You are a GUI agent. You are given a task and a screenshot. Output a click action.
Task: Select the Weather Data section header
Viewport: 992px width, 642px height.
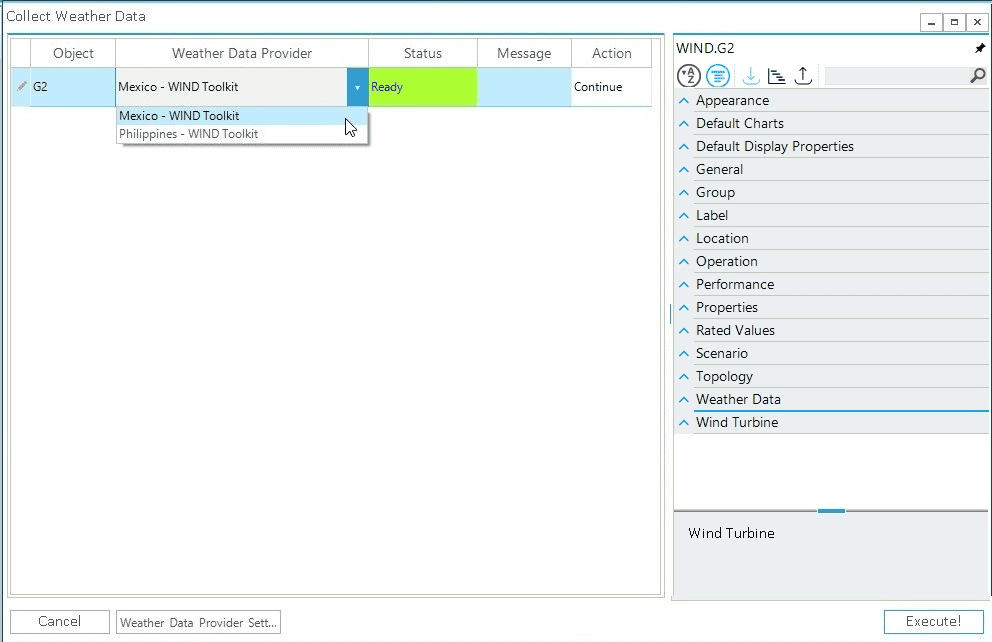[x=739, y=399]
